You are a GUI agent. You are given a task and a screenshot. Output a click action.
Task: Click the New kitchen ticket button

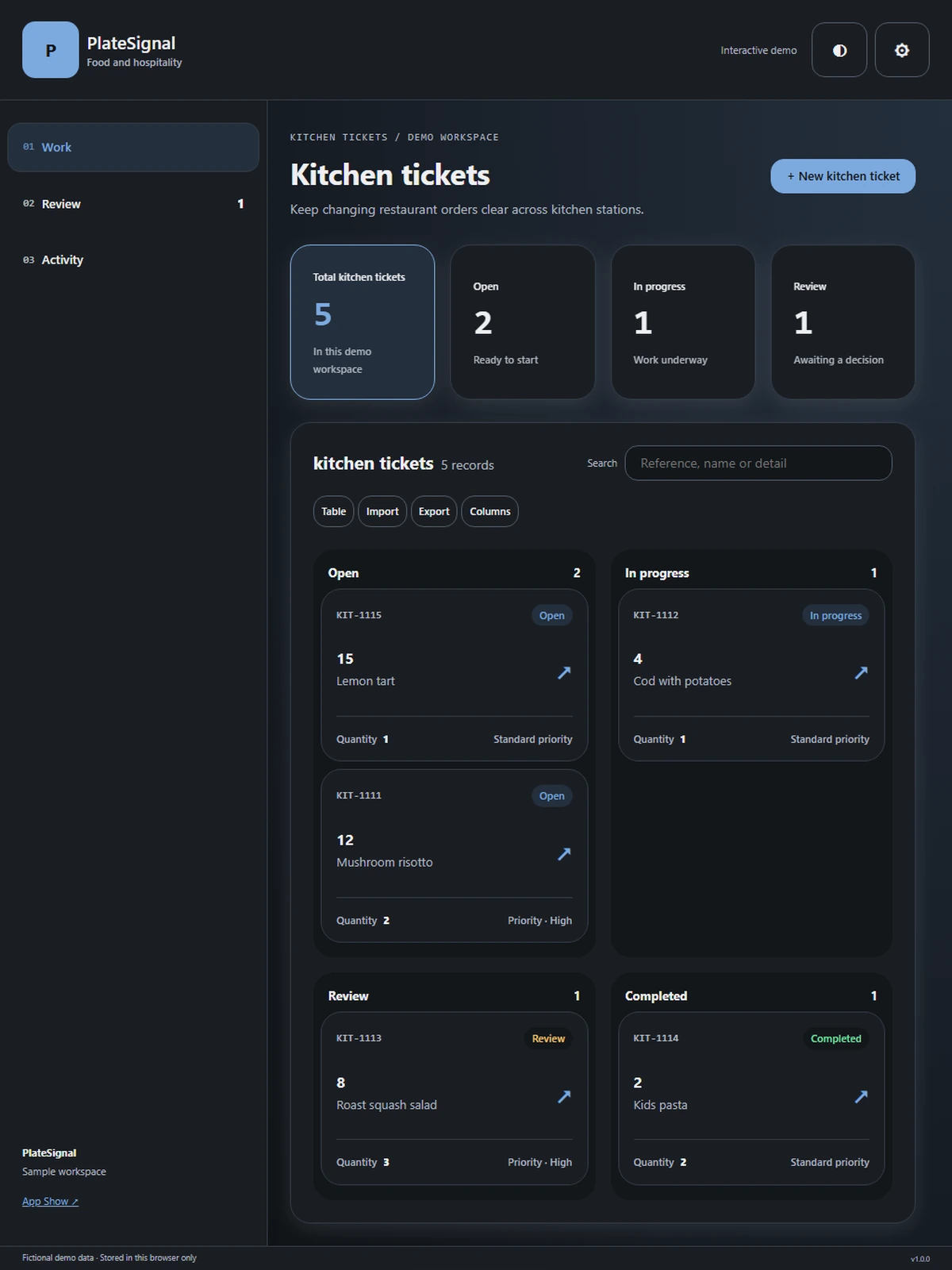(843, 176)
